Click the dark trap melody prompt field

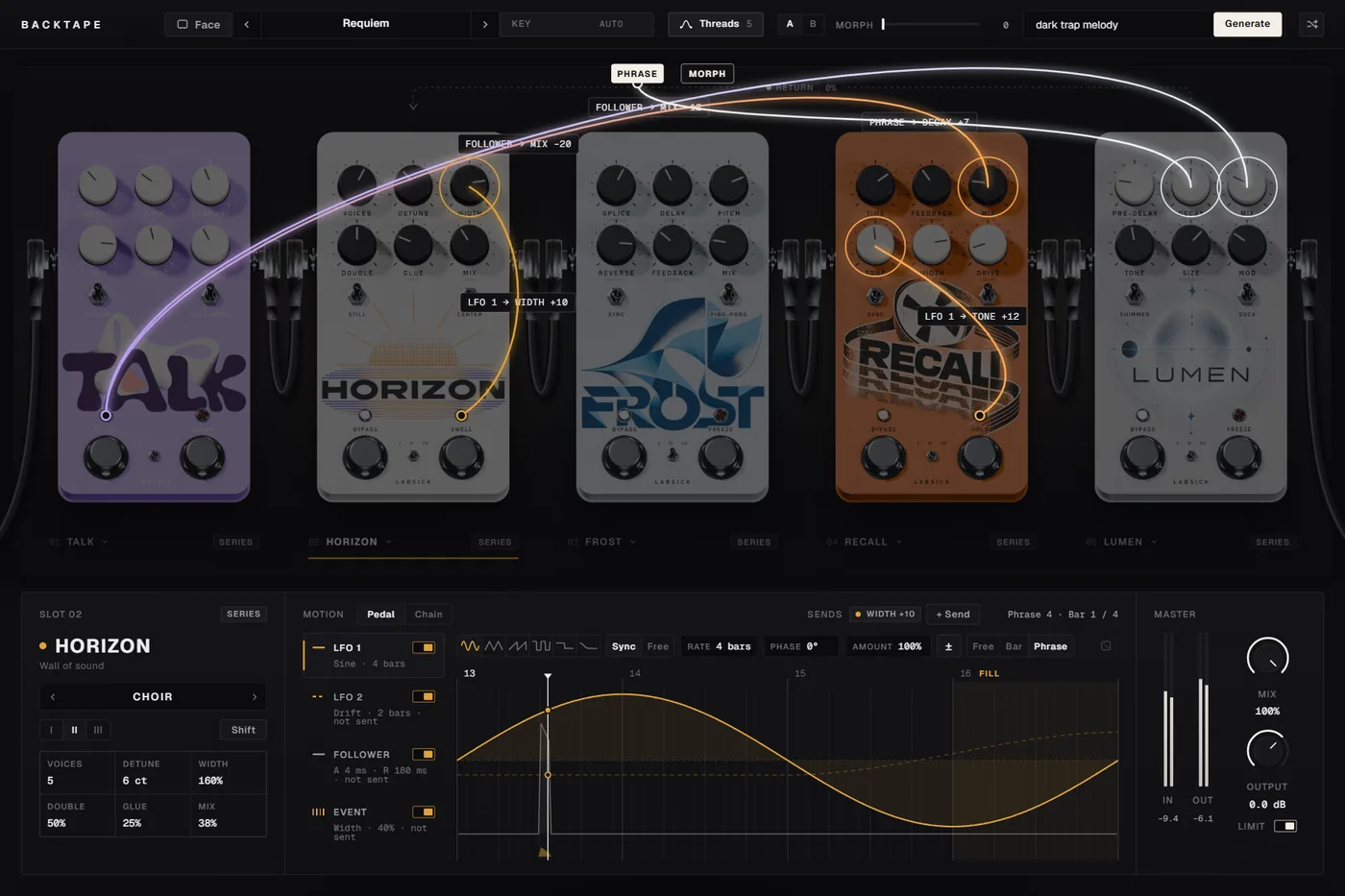(x=1118, y=24)
